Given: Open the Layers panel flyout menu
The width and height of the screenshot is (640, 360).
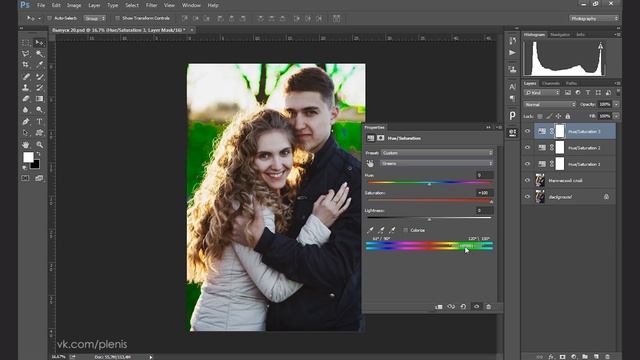Looking at the screenshot, I should tap(618, 83).
